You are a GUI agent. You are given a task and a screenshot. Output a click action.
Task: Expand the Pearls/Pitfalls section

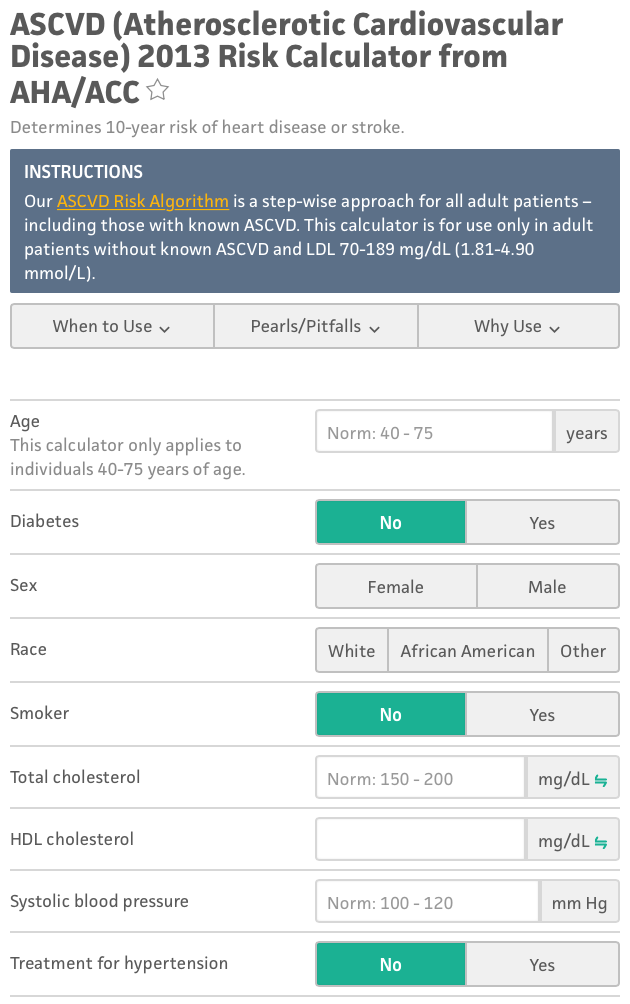pos(316,326)
